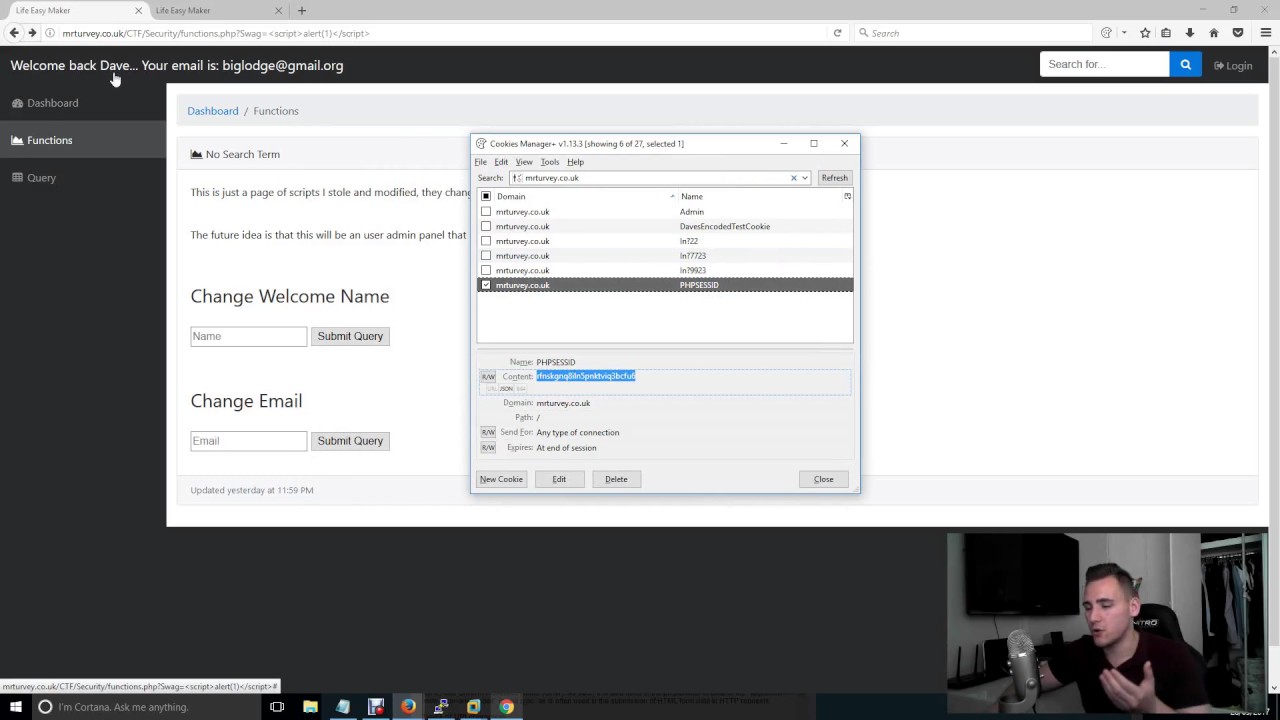Check the ln?9923 cookie checkbox
The width and height of the screenshot is (1280, 720).
(486, 270)
